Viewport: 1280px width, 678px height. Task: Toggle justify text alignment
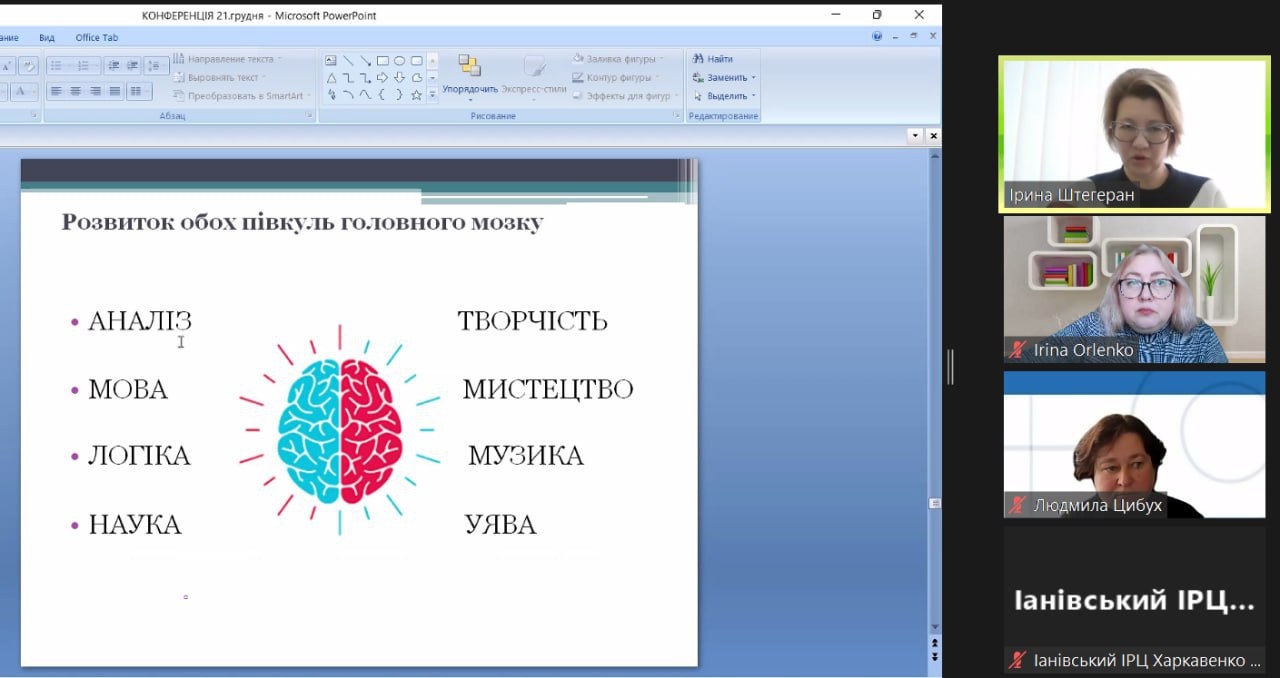[115, 92]
